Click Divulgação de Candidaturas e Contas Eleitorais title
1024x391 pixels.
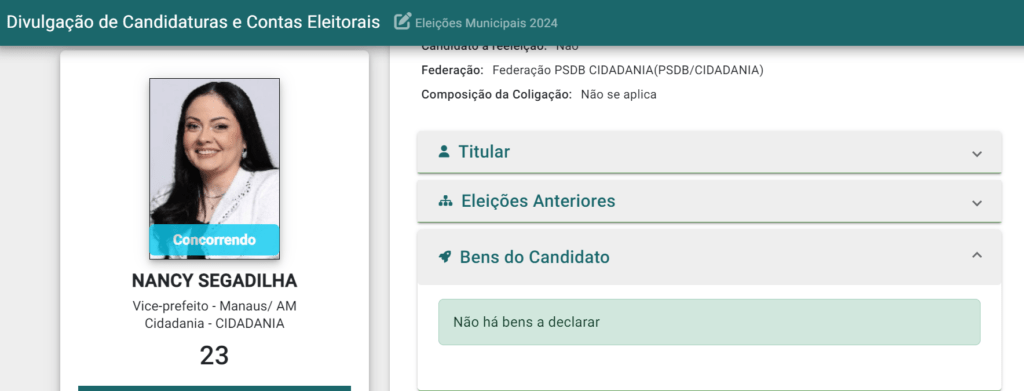pos(193,22)
